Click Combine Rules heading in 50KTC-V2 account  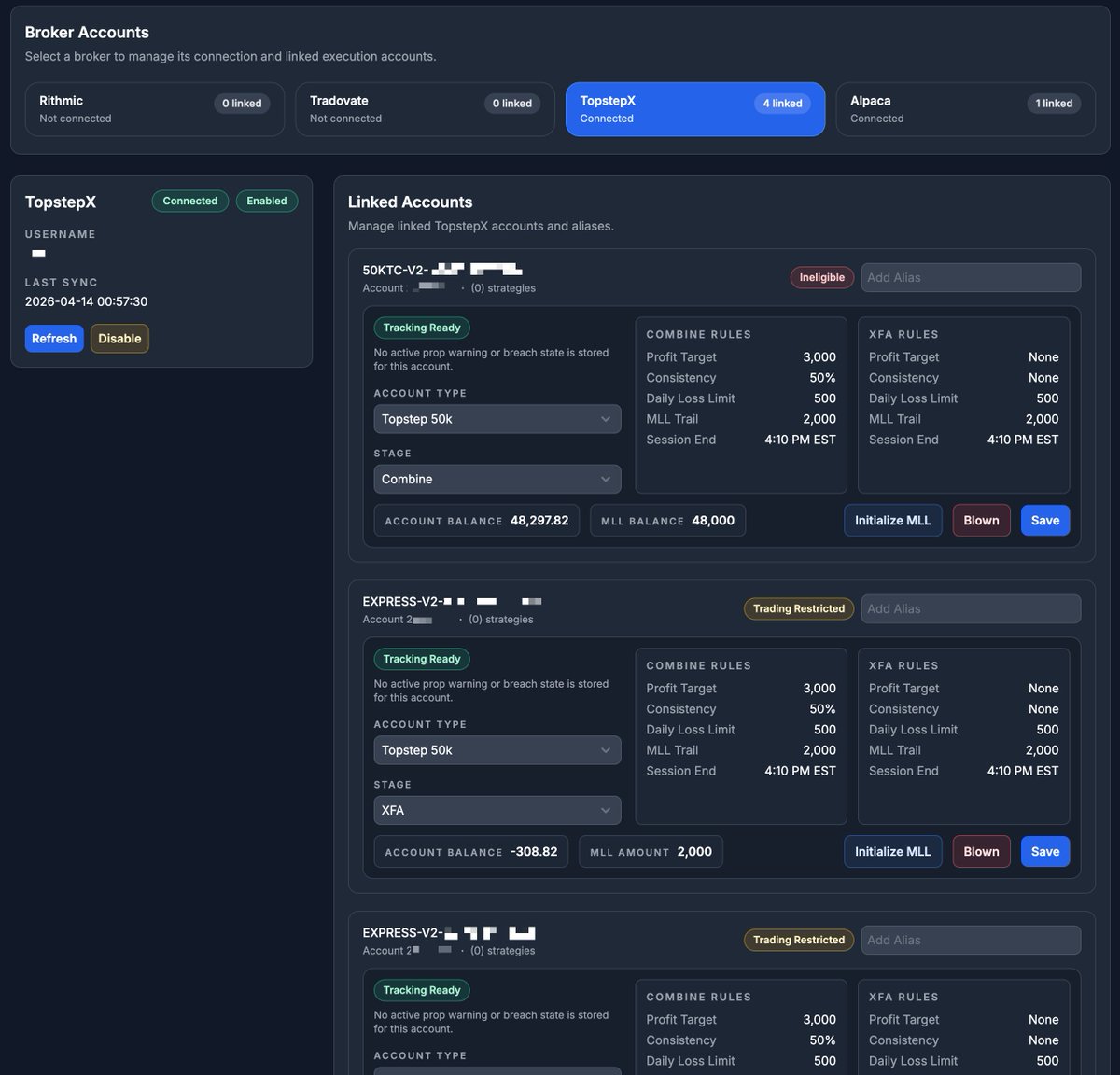pyautogui.click(x=698, y=334)
